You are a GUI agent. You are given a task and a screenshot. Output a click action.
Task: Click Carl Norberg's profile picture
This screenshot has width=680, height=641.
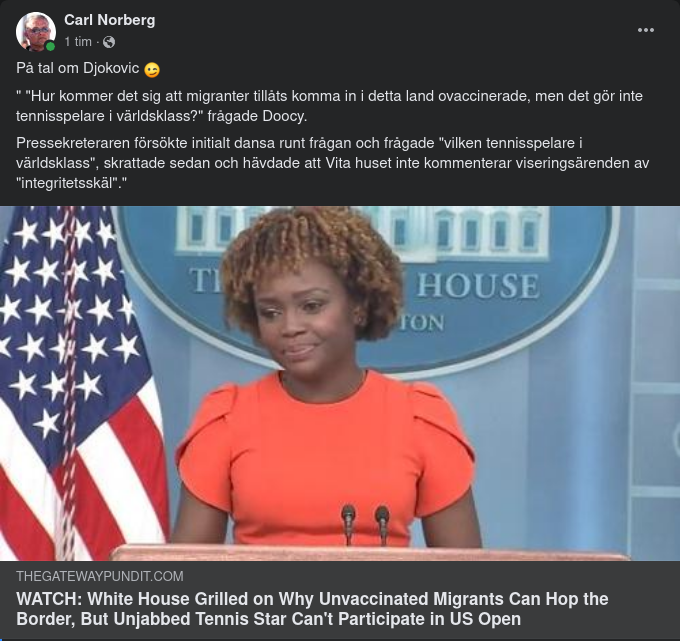(36, 31)
